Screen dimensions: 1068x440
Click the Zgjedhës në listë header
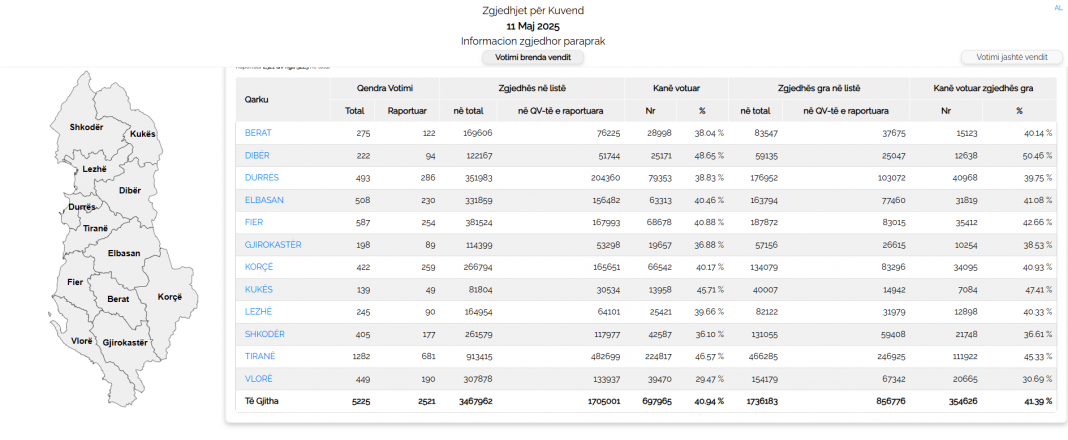pos(532,89)
